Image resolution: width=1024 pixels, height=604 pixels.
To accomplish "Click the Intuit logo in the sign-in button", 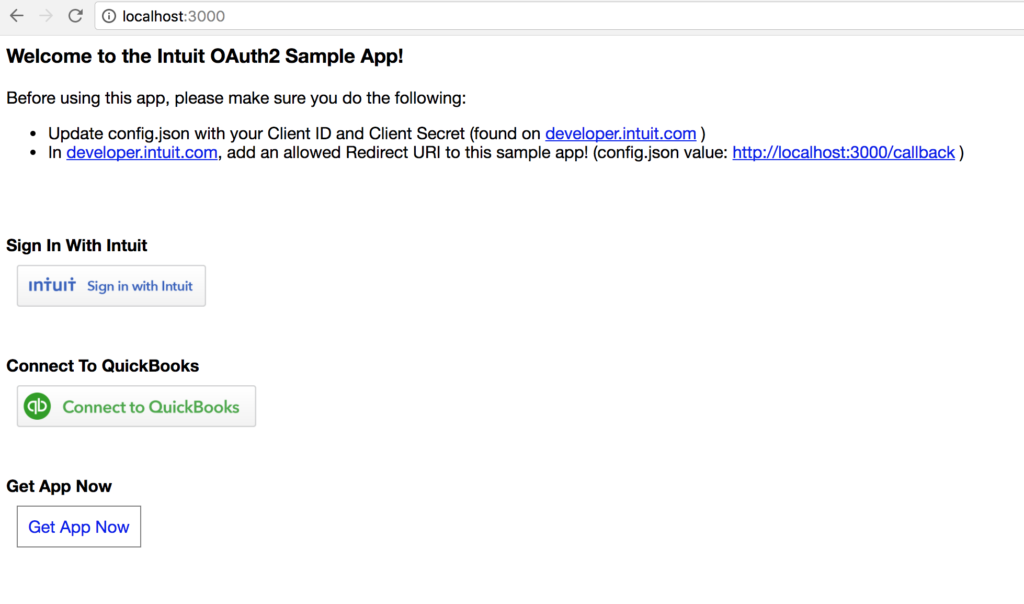I will tap(52, 285).
